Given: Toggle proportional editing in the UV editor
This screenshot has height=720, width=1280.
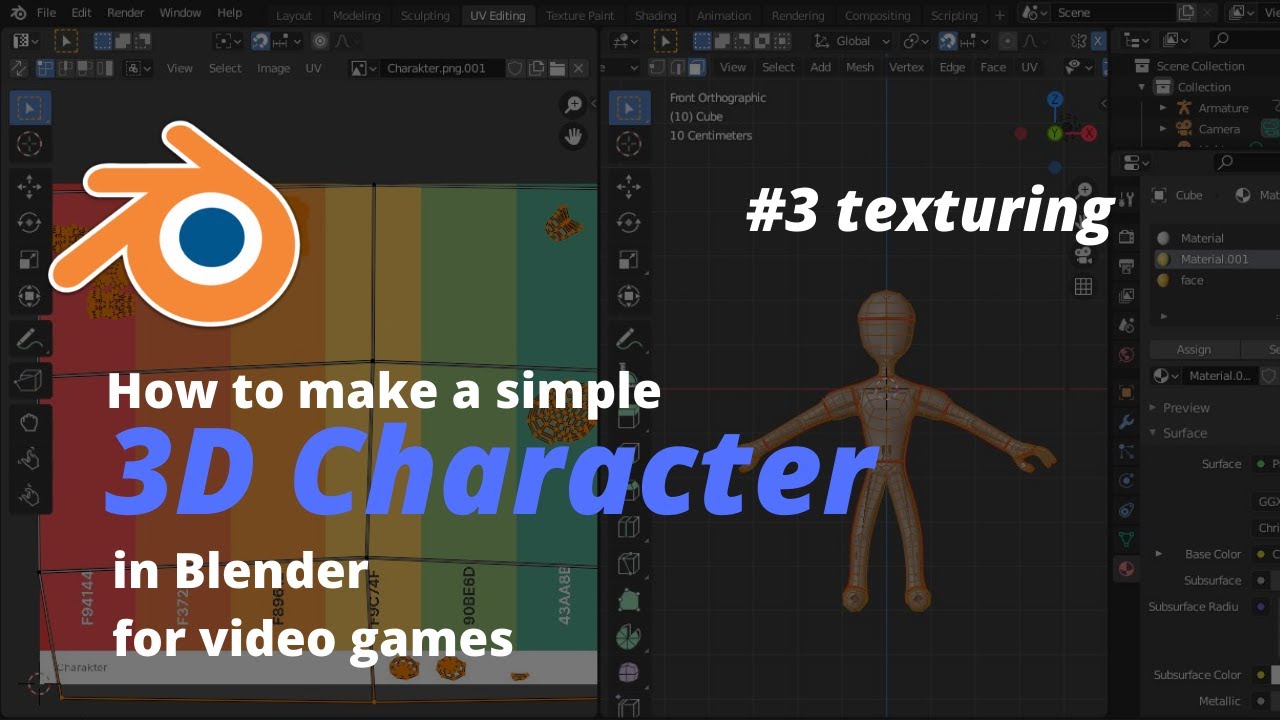Looking at the screenshot, I should click(320, 41).
